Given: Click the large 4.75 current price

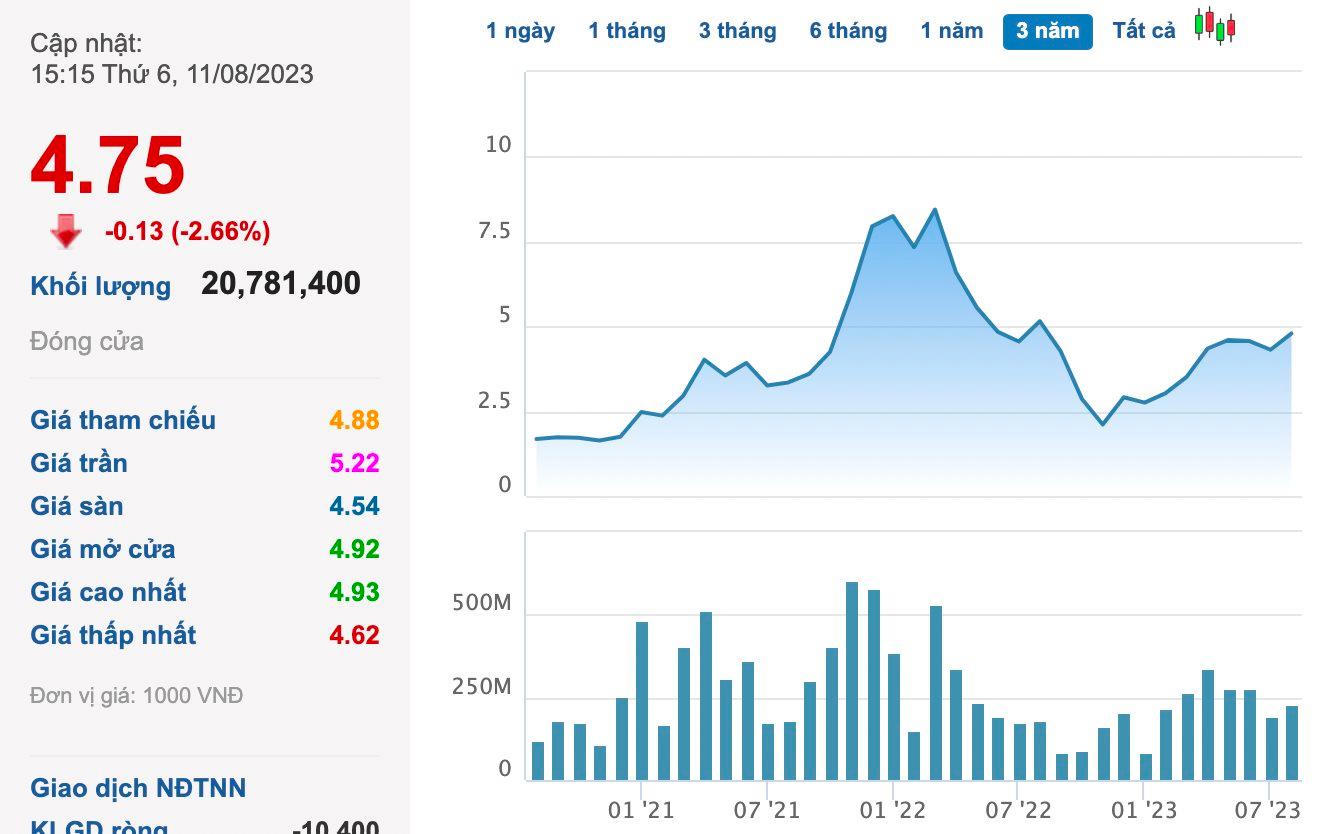Looking at the screenshot, I should point(108,165).
